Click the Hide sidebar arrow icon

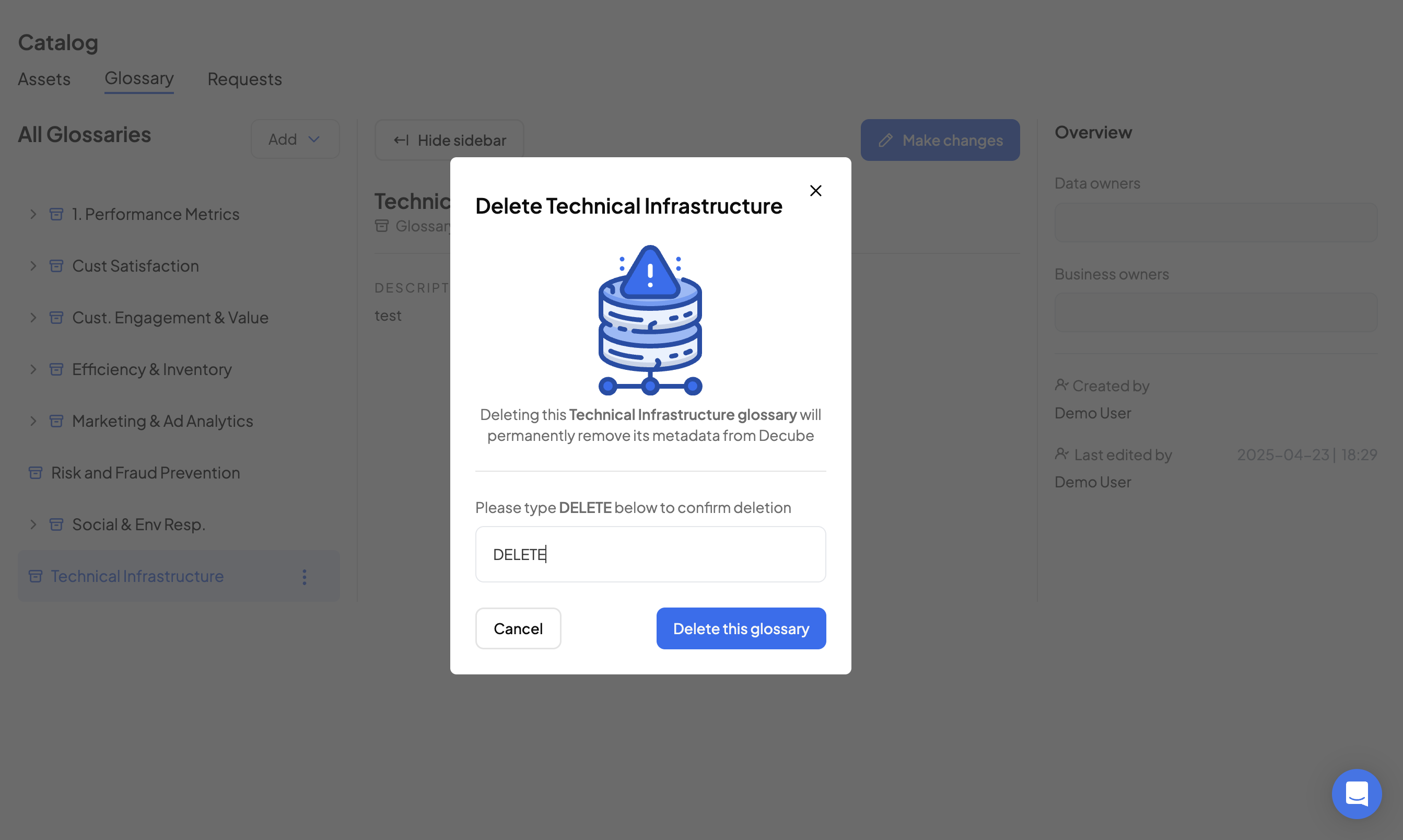tap(401, 141)
